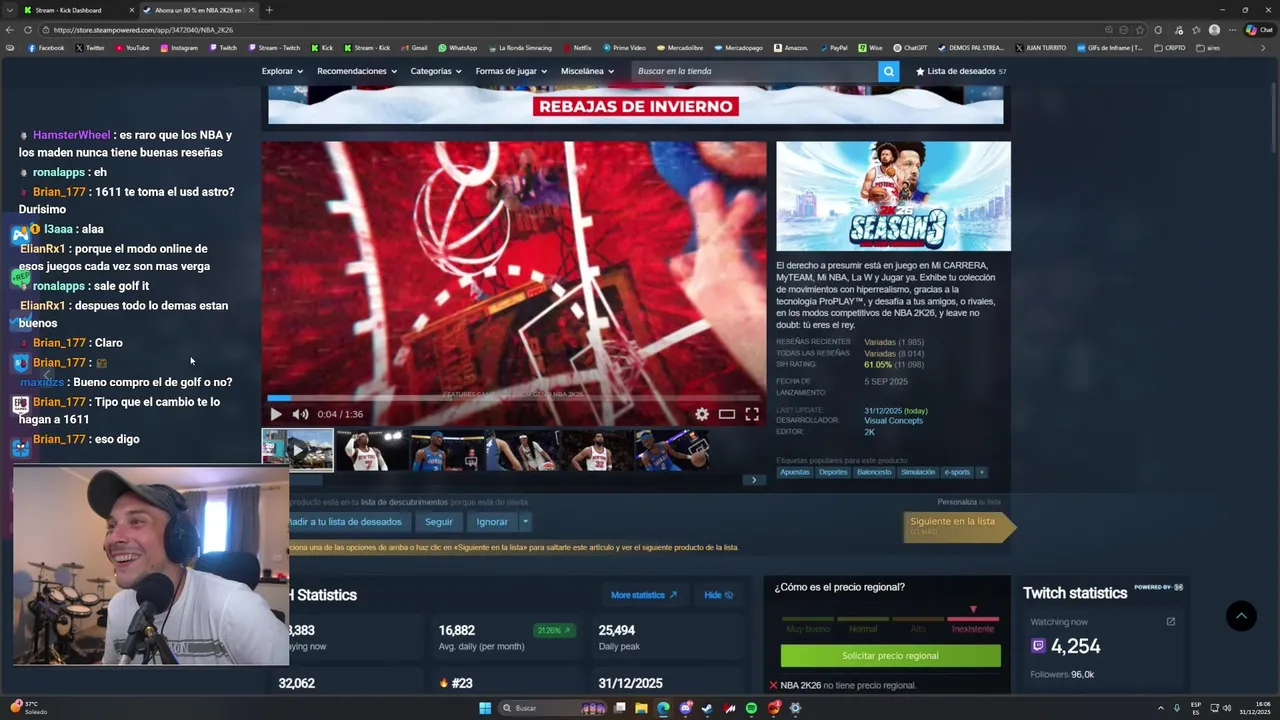Show hidden system tray icons
The image size is (1280, 720).
coord(1161,708)
